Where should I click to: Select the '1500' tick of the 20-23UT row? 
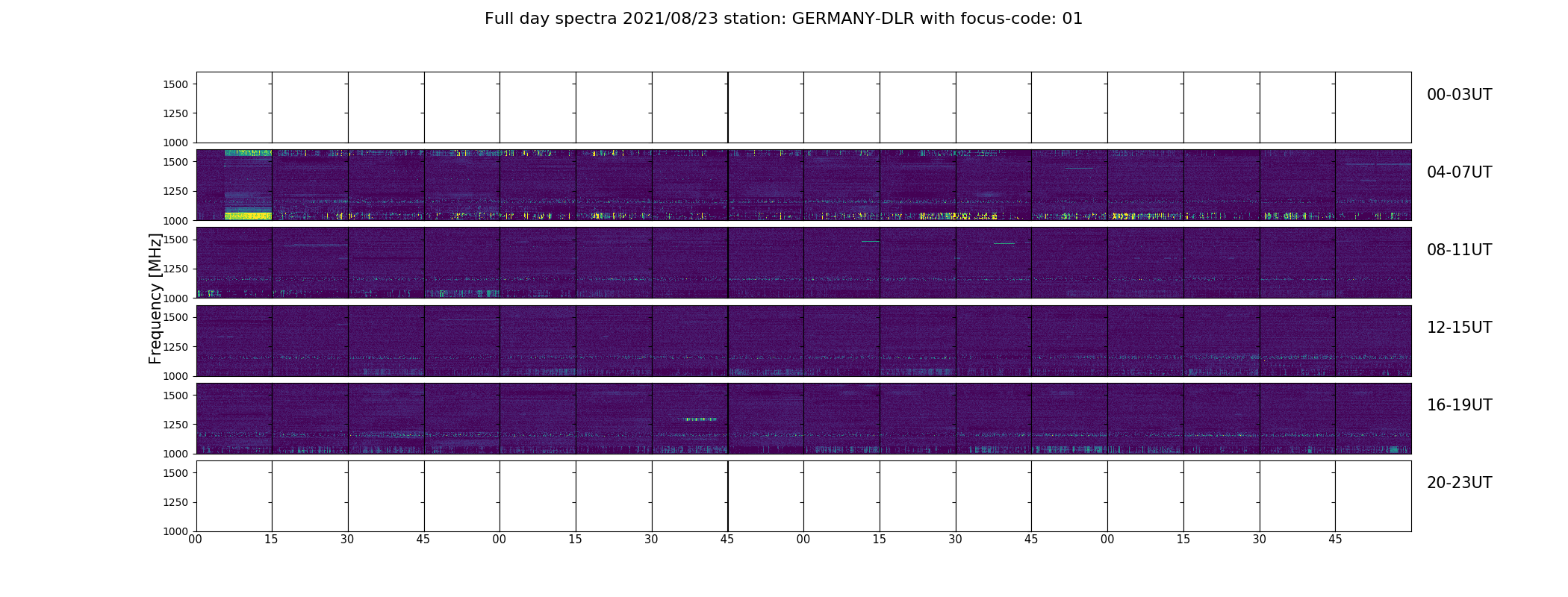coord(175,472)
